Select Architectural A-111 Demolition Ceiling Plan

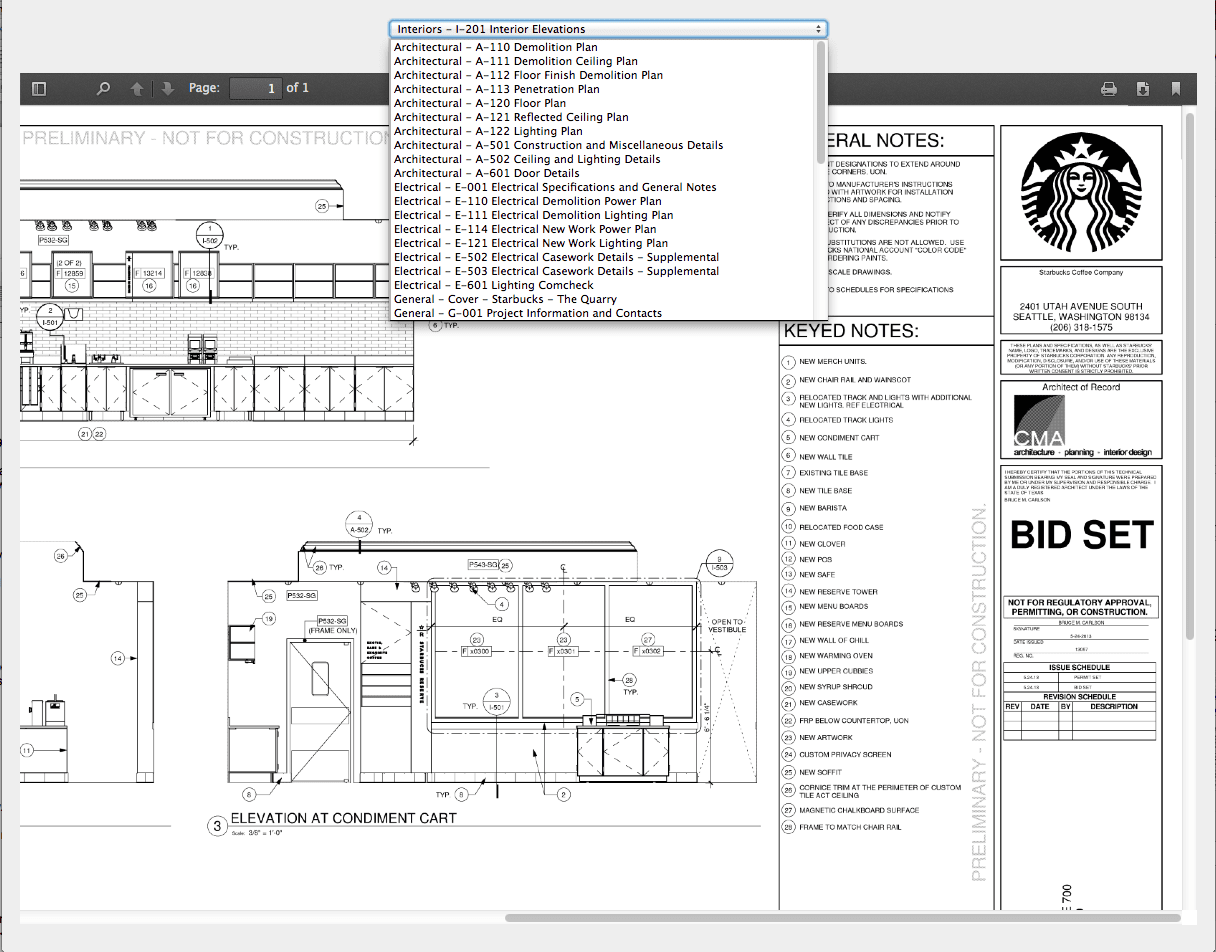[x=603, y=61]
